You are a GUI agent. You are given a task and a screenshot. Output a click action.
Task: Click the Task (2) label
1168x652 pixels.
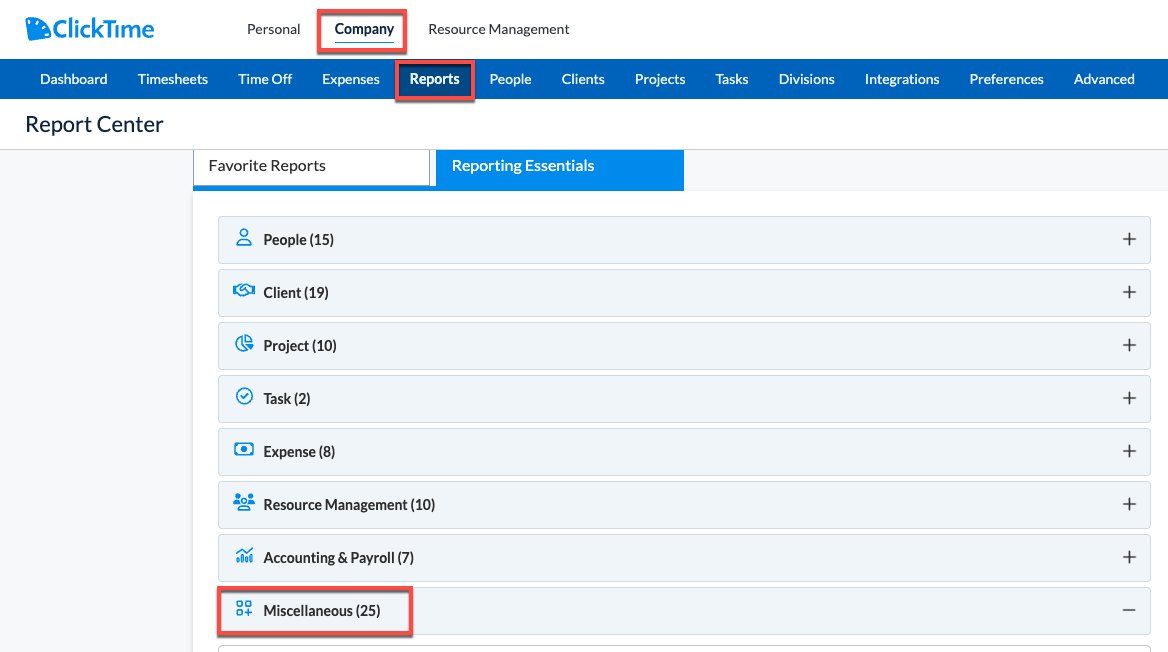[x=287, y=399]
